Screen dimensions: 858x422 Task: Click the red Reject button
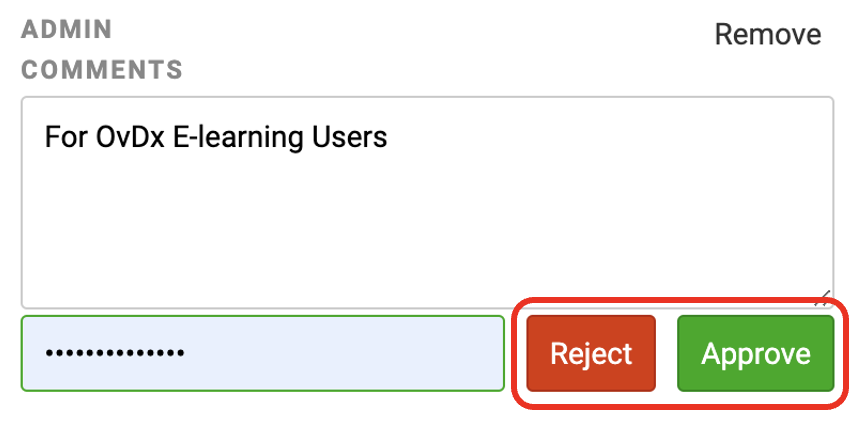point(591,353)
